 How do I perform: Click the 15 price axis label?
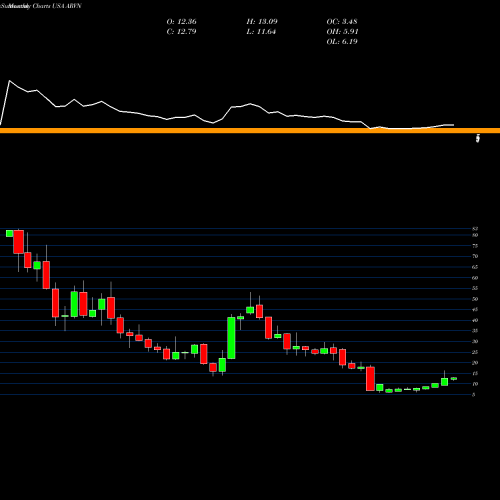(x=475, y=373)
